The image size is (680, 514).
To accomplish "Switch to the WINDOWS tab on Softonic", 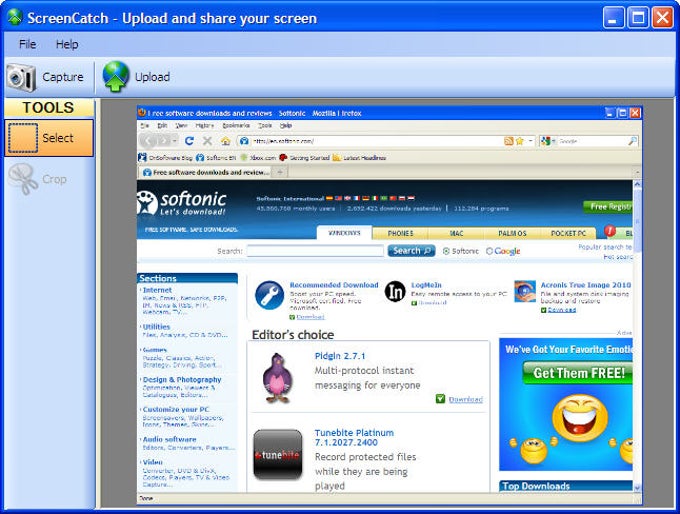I will tap(344, 233).
